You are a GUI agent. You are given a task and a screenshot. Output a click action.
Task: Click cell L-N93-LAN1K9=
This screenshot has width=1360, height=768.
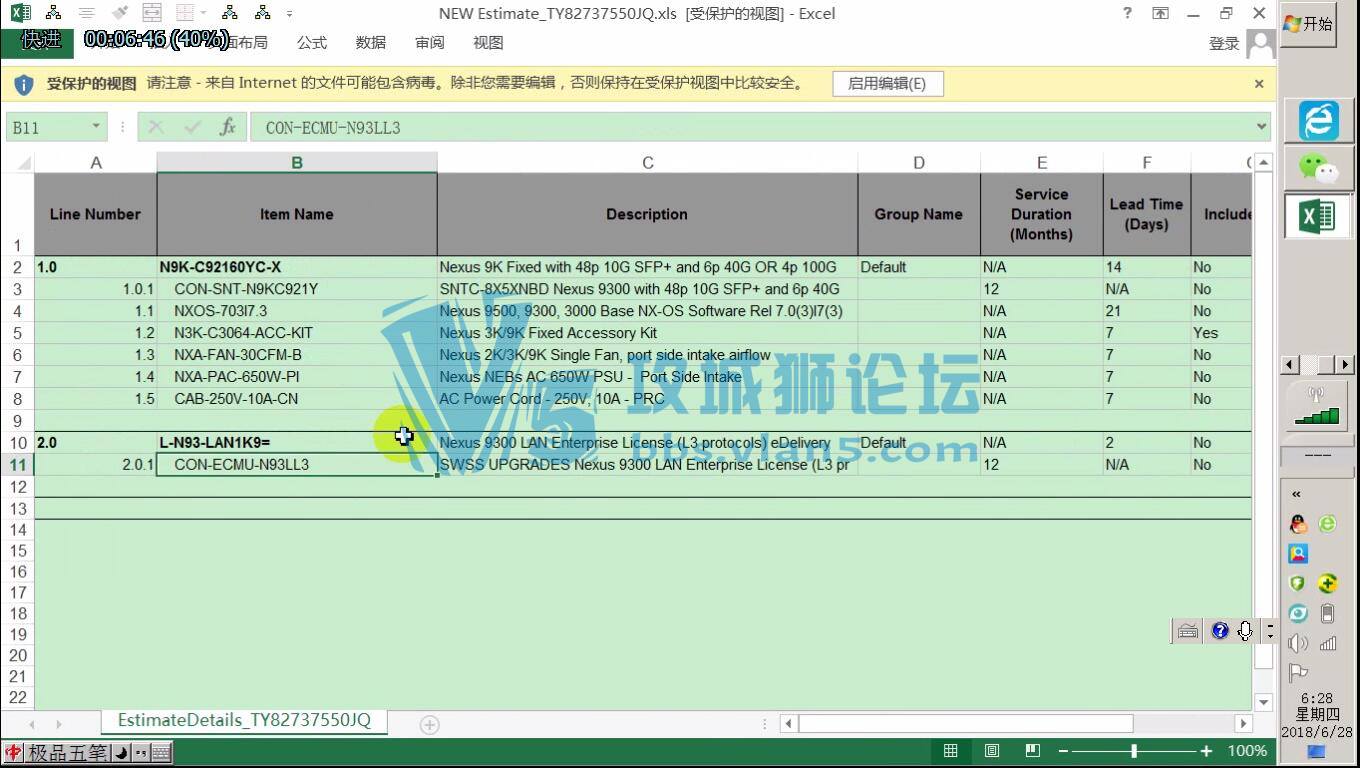point(296,443)
